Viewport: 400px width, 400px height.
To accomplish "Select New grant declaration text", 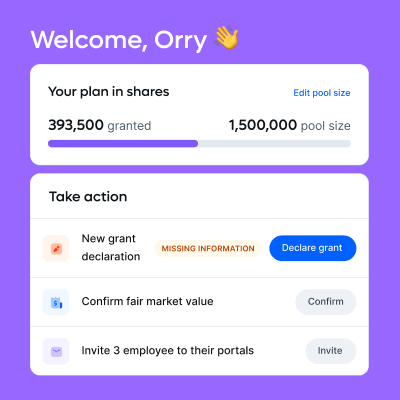I will click(x=111, y=247).
